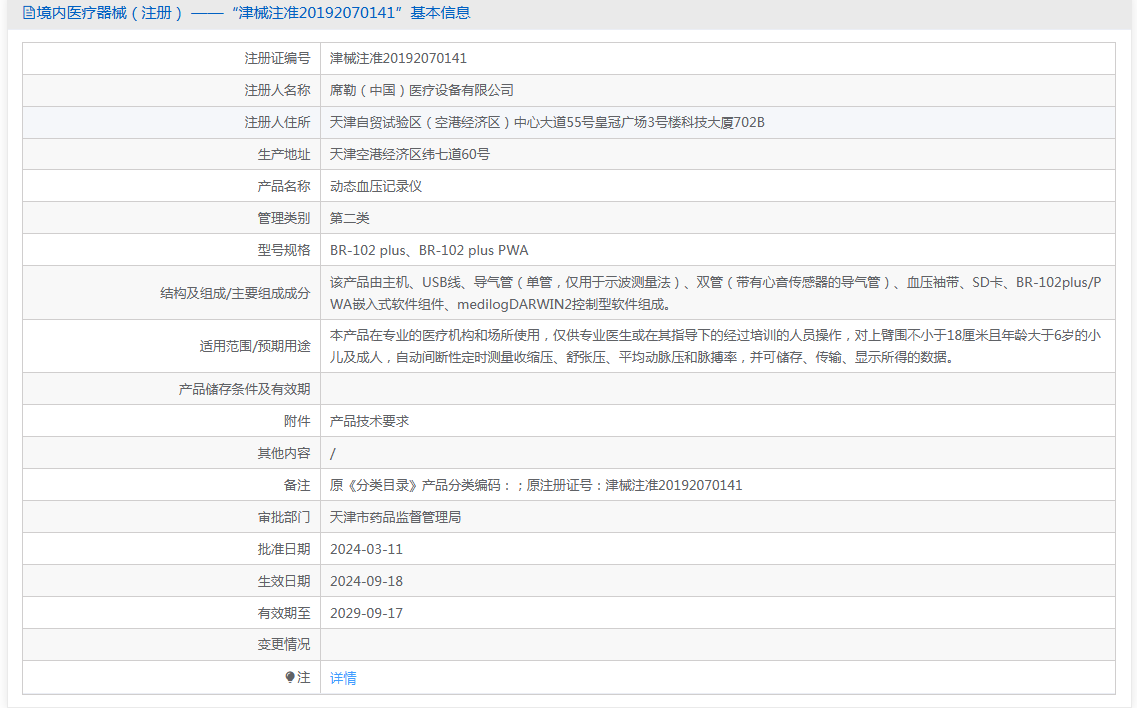
Task: Click the 管理类别 row label
Action: pyautogui.click(x=284, y=218)
